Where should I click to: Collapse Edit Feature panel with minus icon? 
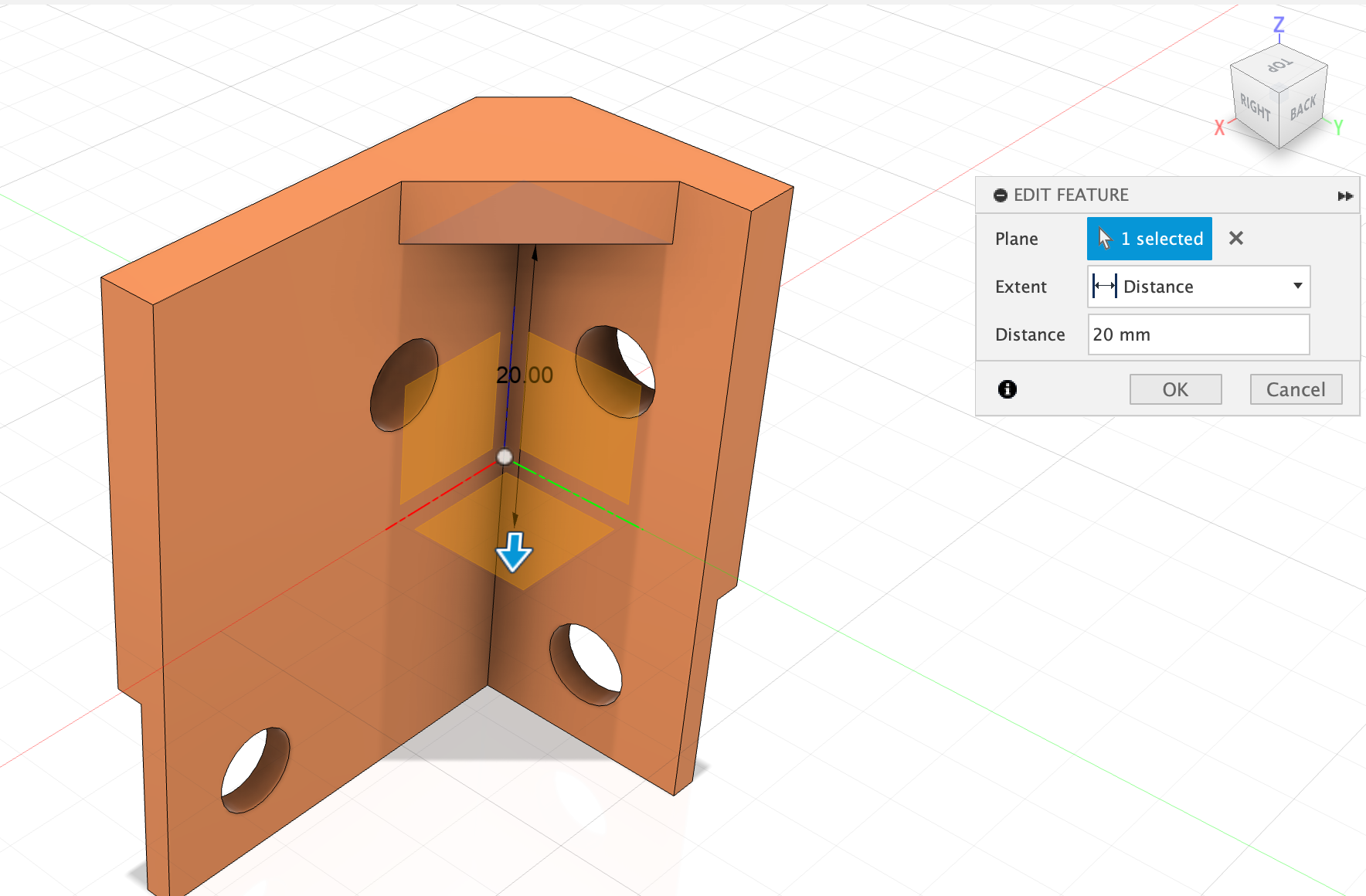1001,195
